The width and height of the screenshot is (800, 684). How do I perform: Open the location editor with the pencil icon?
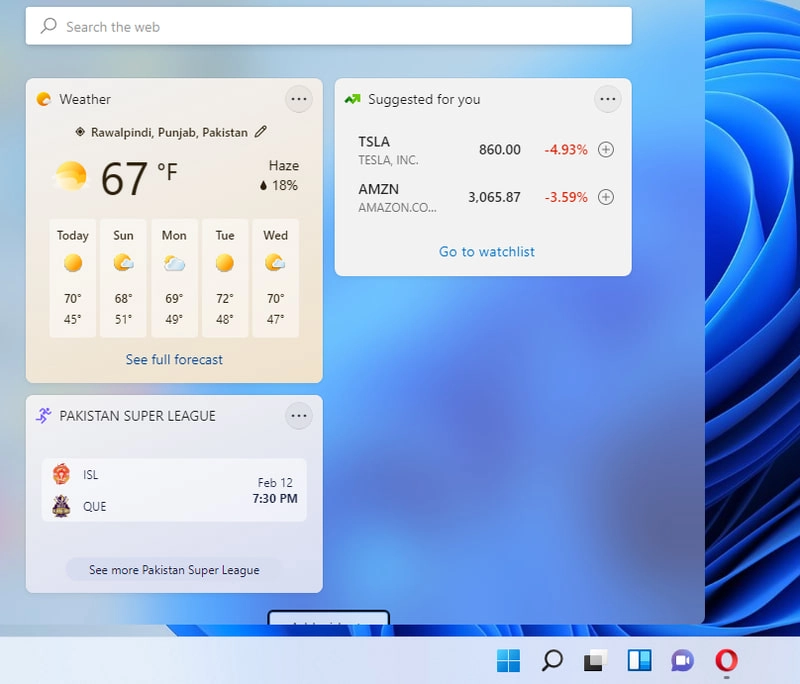pyautogui.click(x=260, y=131)
